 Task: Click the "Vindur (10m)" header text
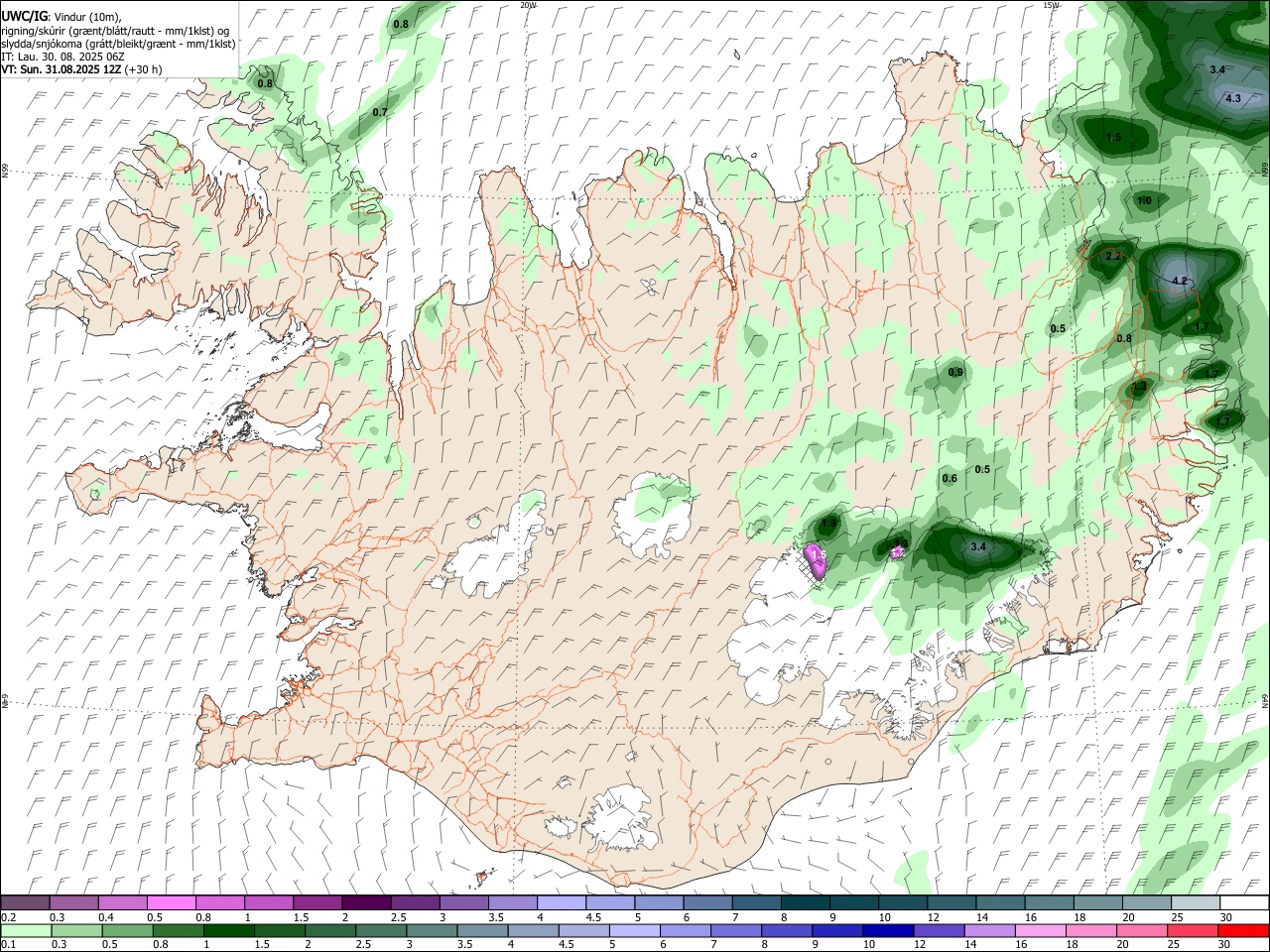coord(87,17)
